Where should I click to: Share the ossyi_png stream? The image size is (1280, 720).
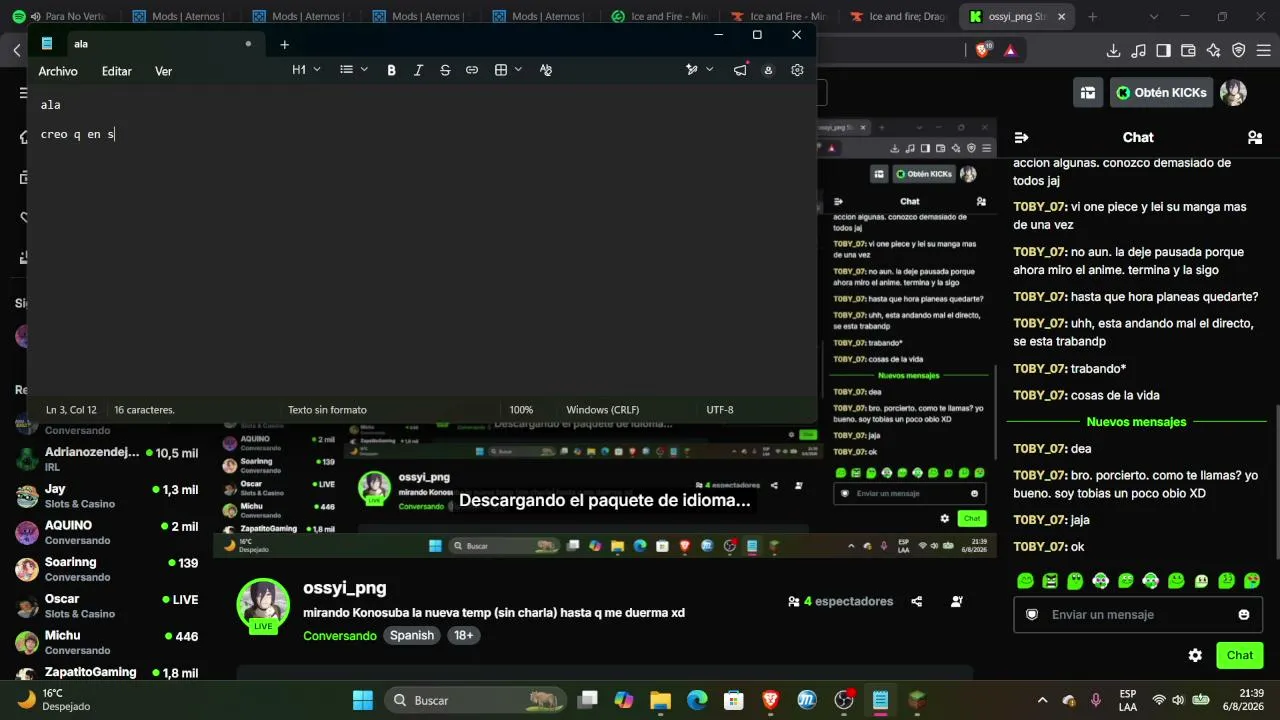917,601
